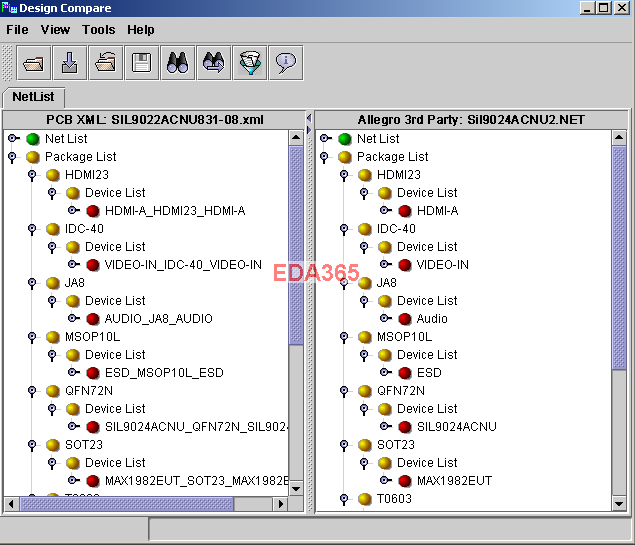This screenshot has width=635, height=545.
Task: Select SOT23 package in right panel
Action: tap(396, 445)
